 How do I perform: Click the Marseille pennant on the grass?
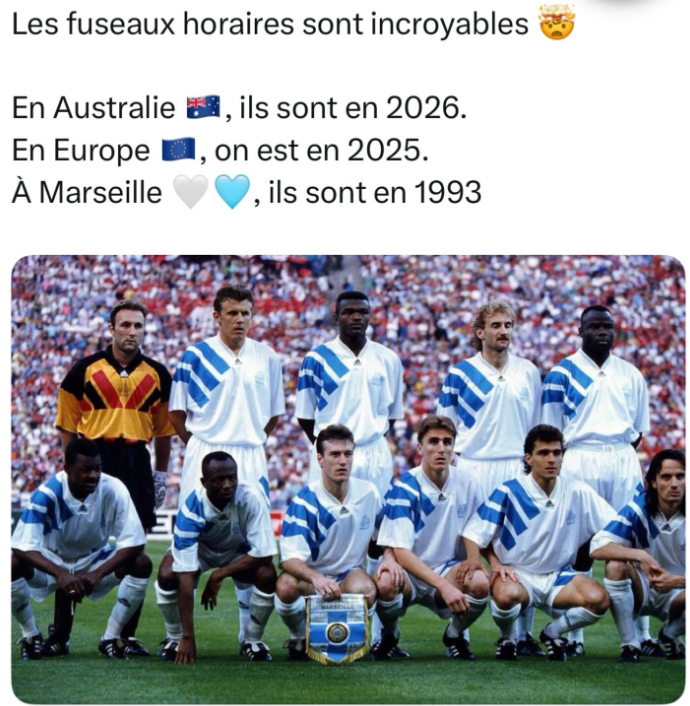[337, 628]
